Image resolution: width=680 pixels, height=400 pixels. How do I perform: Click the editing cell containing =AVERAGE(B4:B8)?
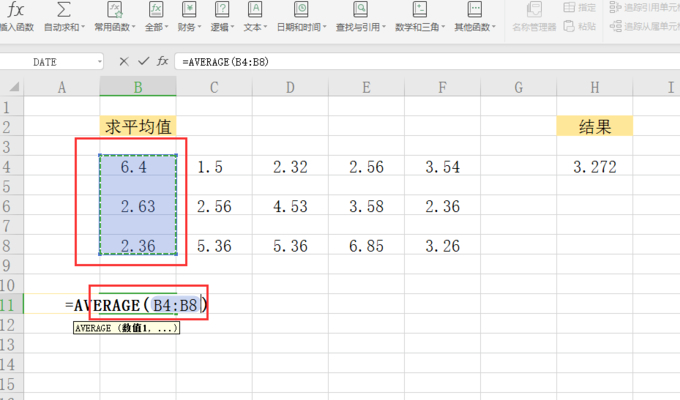138,305
